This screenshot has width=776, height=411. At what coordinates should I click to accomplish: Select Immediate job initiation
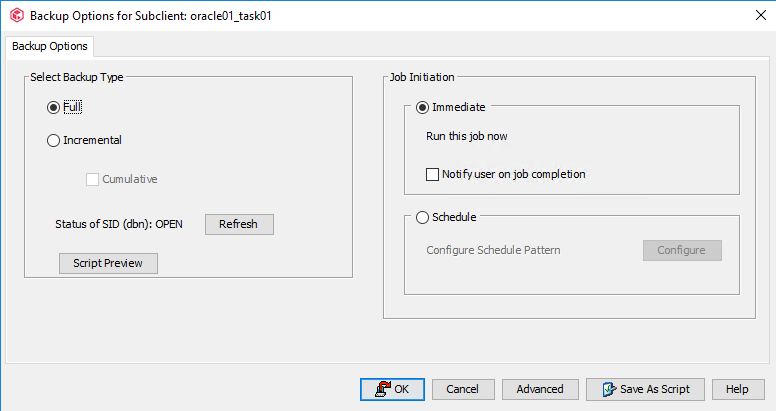tap(423, 107)
